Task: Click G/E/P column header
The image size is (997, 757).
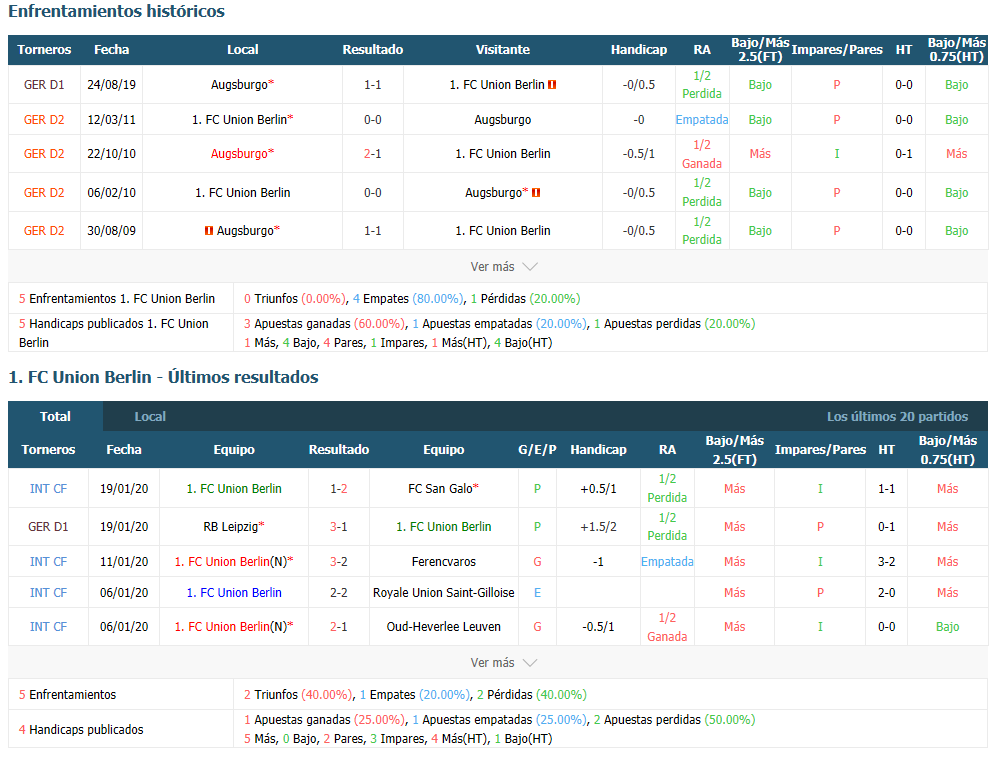Action: click(x=537, y=450)
